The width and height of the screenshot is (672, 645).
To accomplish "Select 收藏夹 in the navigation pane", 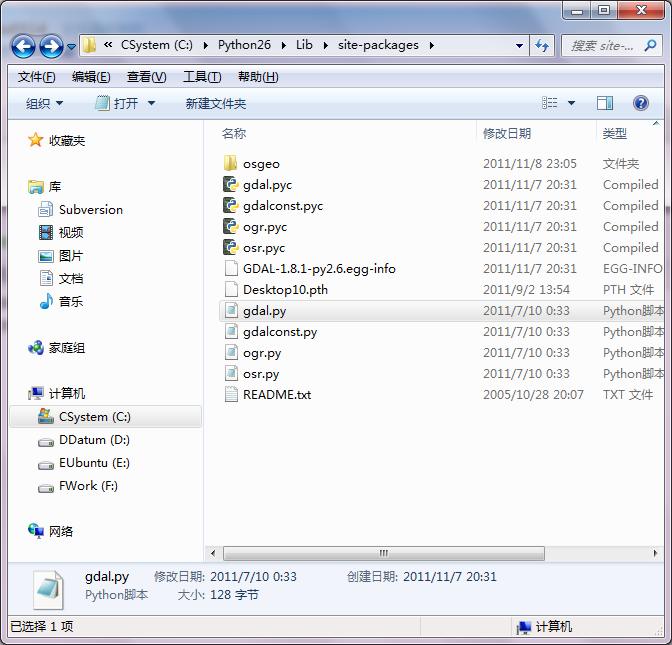I will [x=67, y=141].
